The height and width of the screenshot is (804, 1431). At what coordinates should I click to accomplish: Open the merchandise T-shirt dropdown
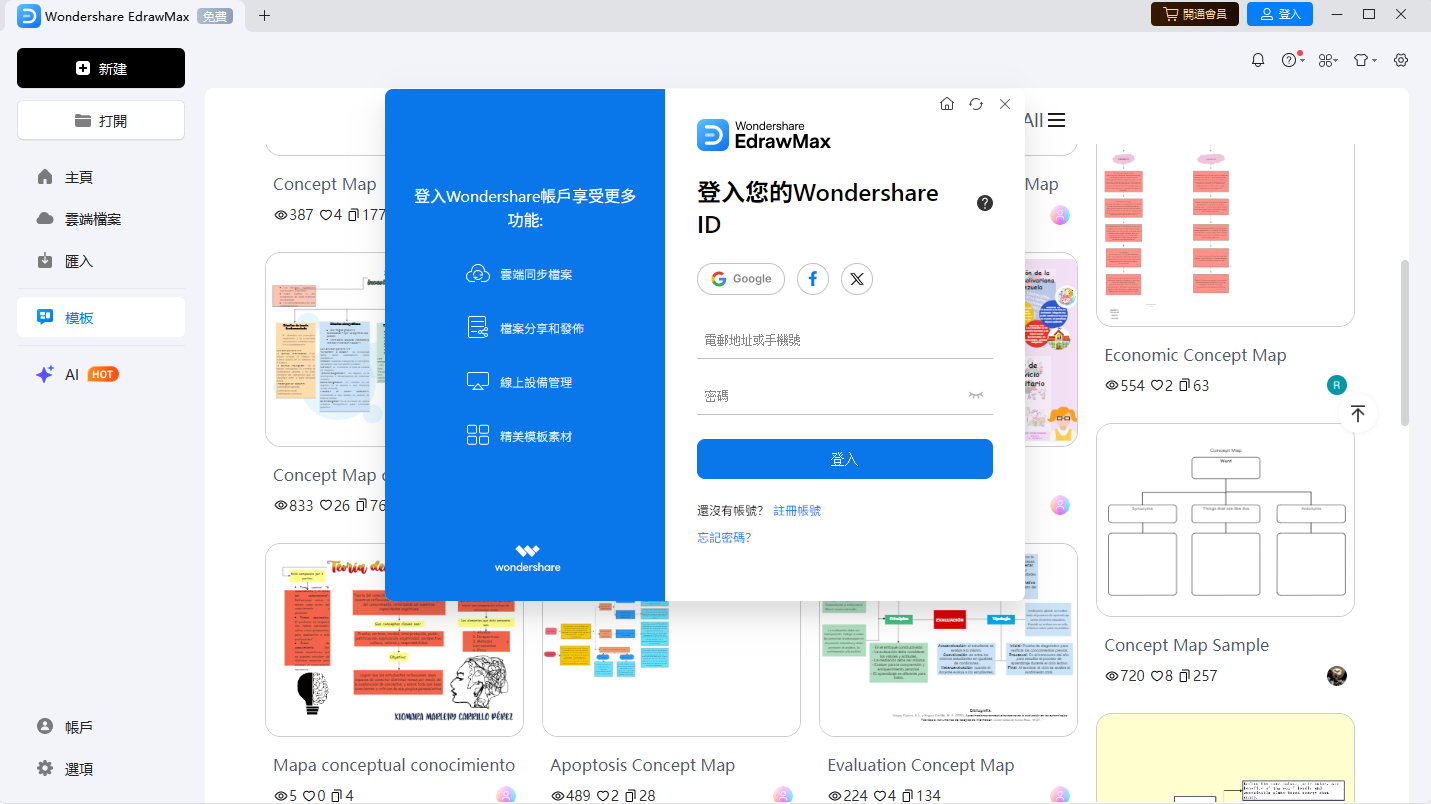click(1364, 60)
